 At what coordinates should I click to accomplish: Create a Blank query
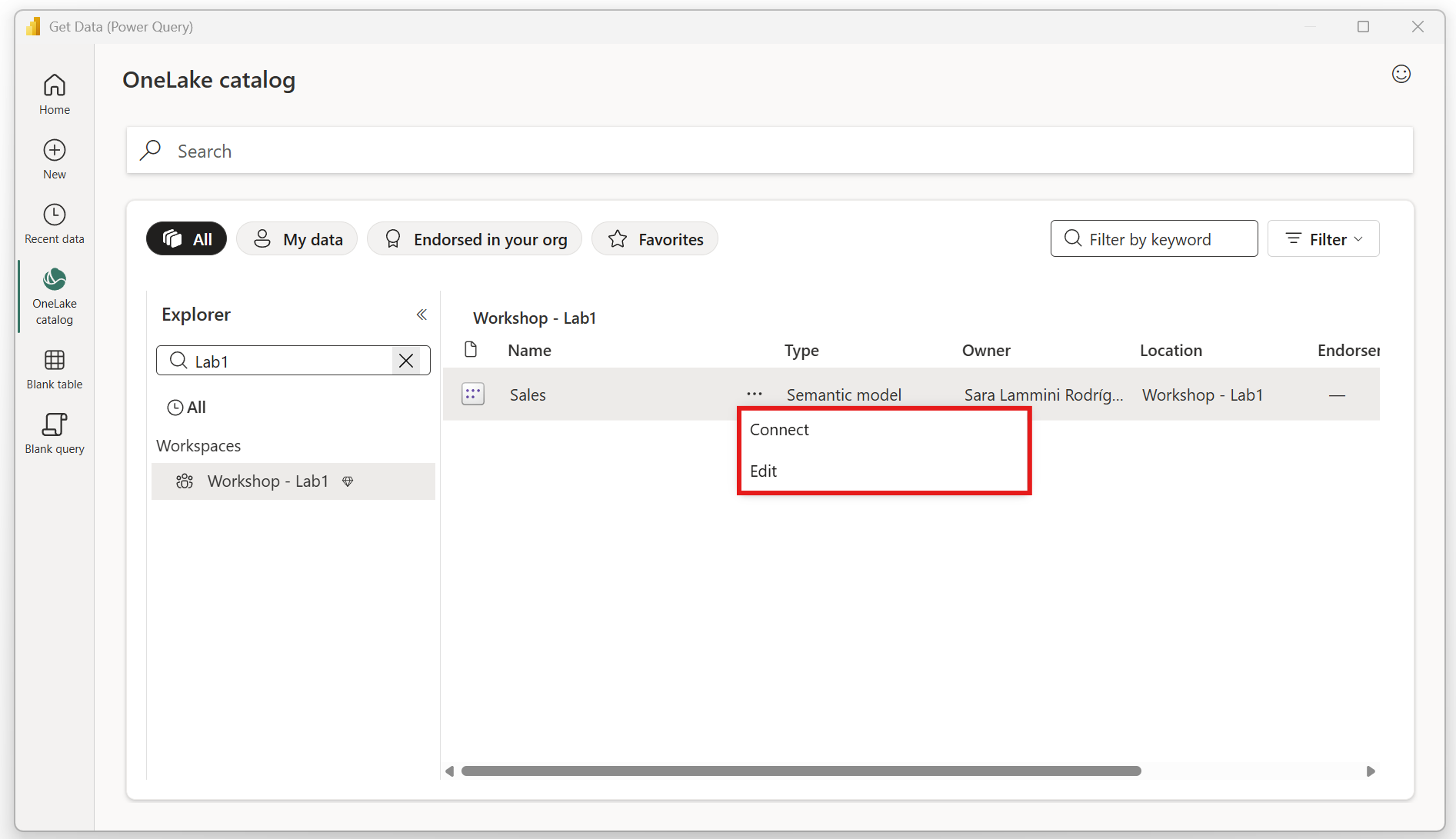click(55, 433)
